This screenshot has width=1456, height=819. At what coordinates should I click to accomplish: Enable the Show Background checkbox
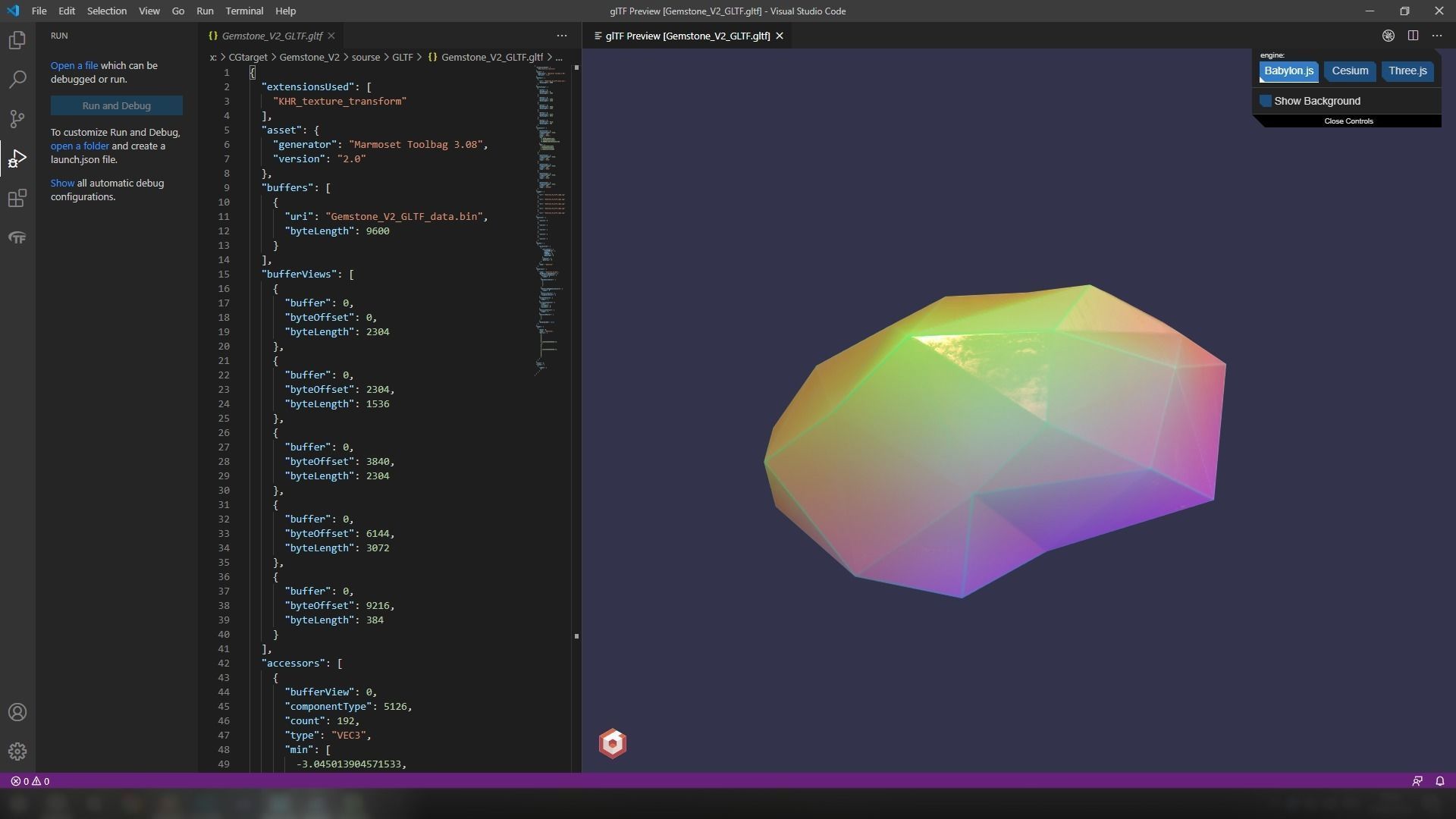pos(1266,101)
